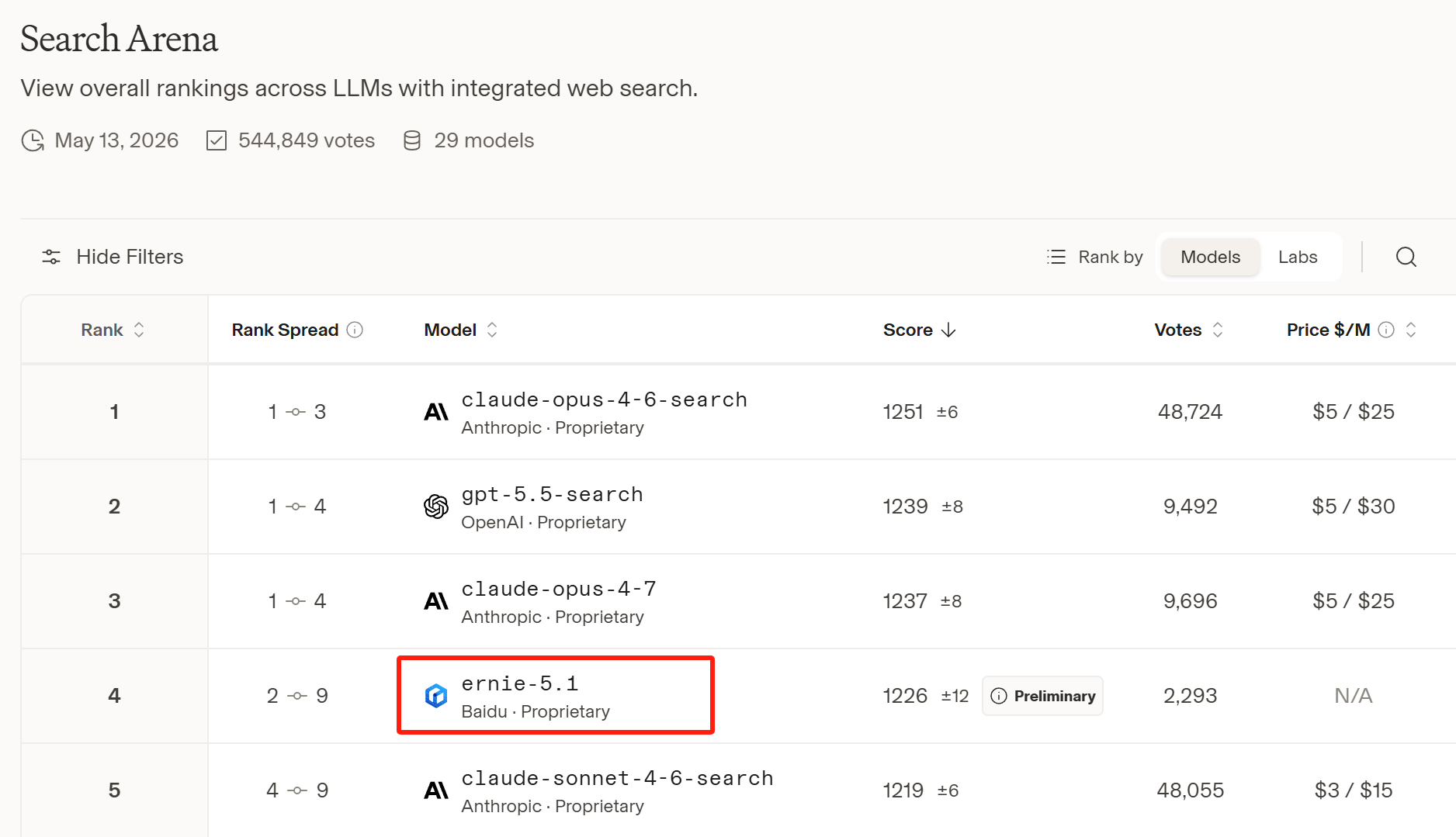The height and width of the screenshot is (837, 1456).
Task: Sort by Price $/M chevrons
Action: 1411,330
